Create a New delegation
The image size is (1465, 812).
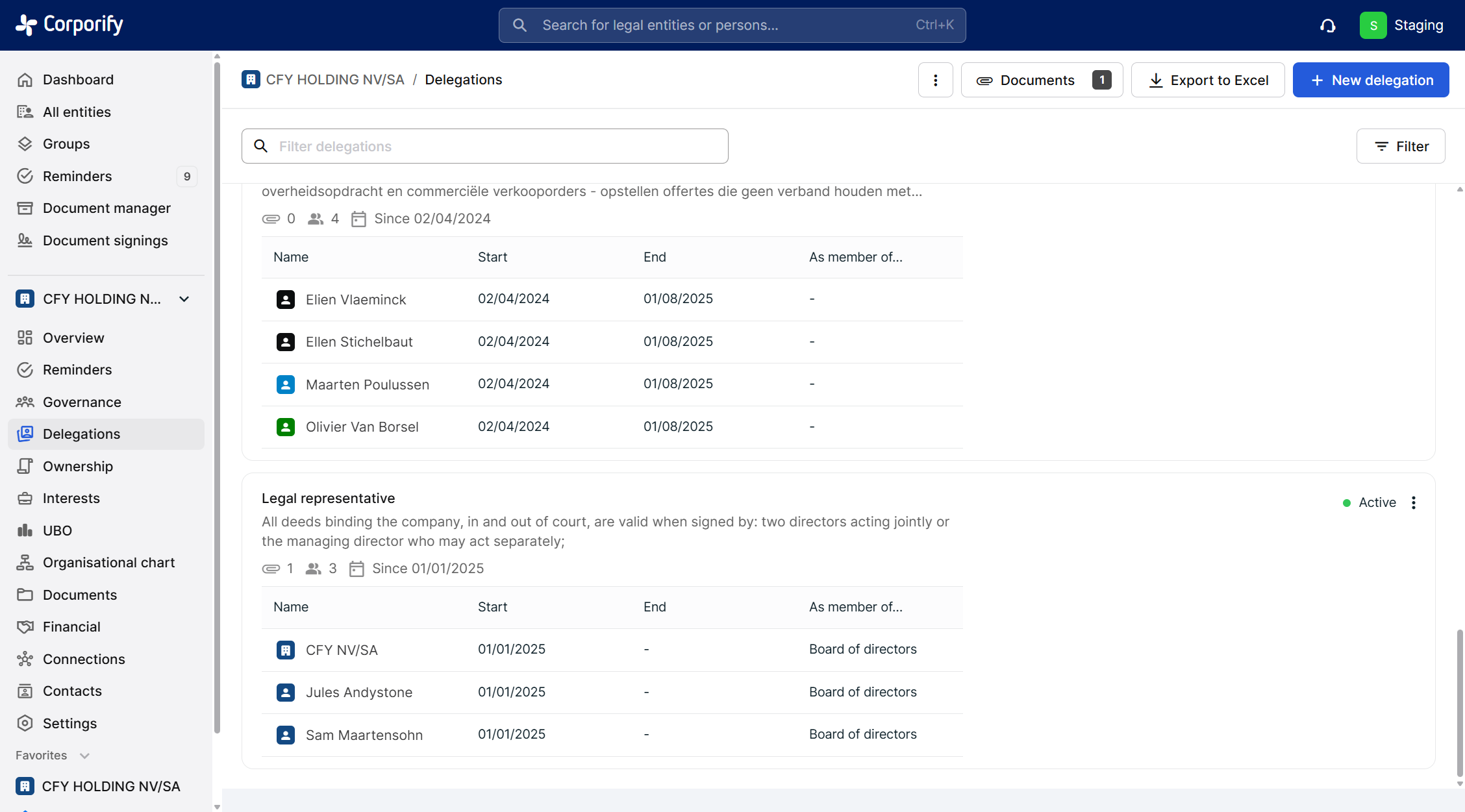[1370, 80]
